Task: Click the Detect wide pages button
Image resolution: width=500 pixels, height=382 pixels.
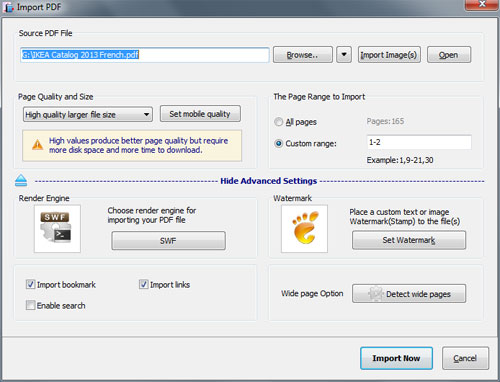Action: 409,294
